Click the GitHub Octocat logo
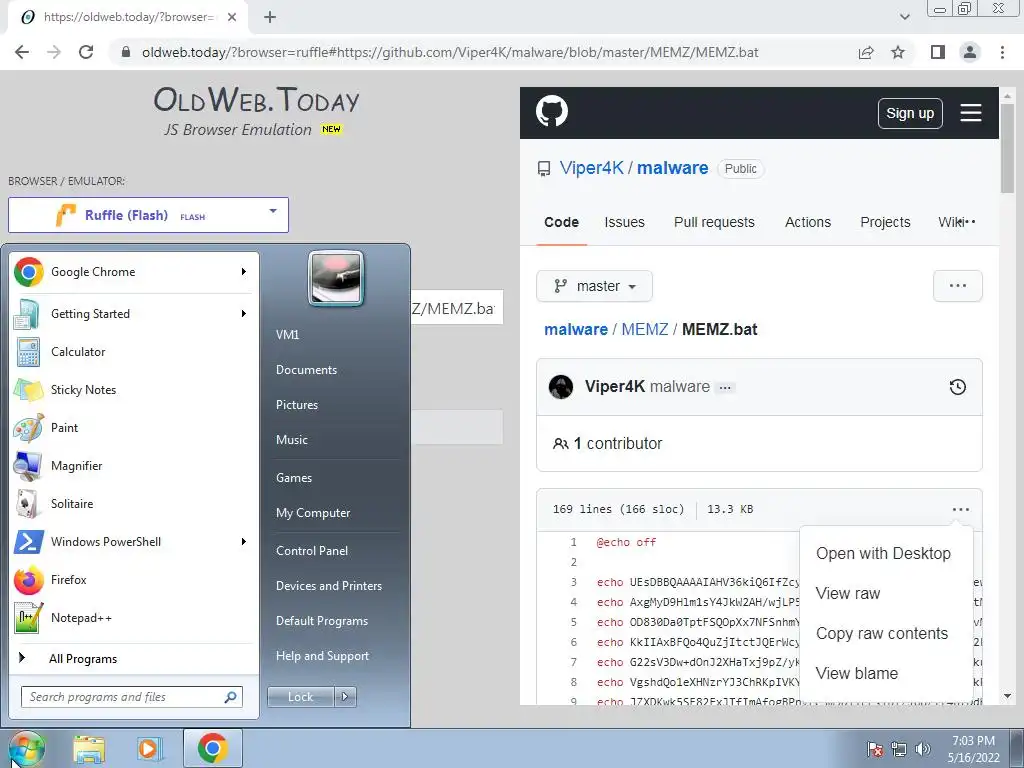 552,112
